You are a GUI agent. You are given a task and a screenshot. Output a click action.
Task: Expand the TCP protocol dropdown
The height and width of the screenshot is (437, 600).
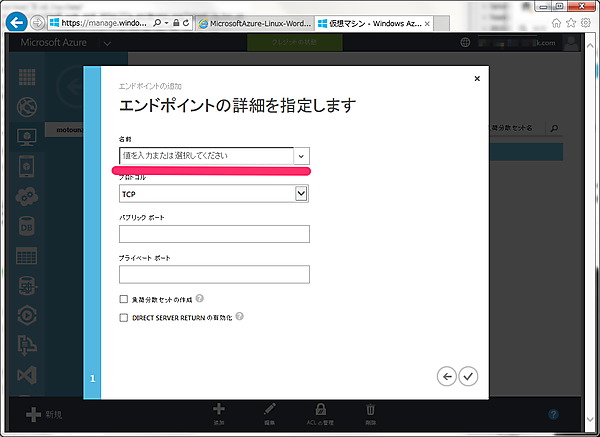point(301,193)
